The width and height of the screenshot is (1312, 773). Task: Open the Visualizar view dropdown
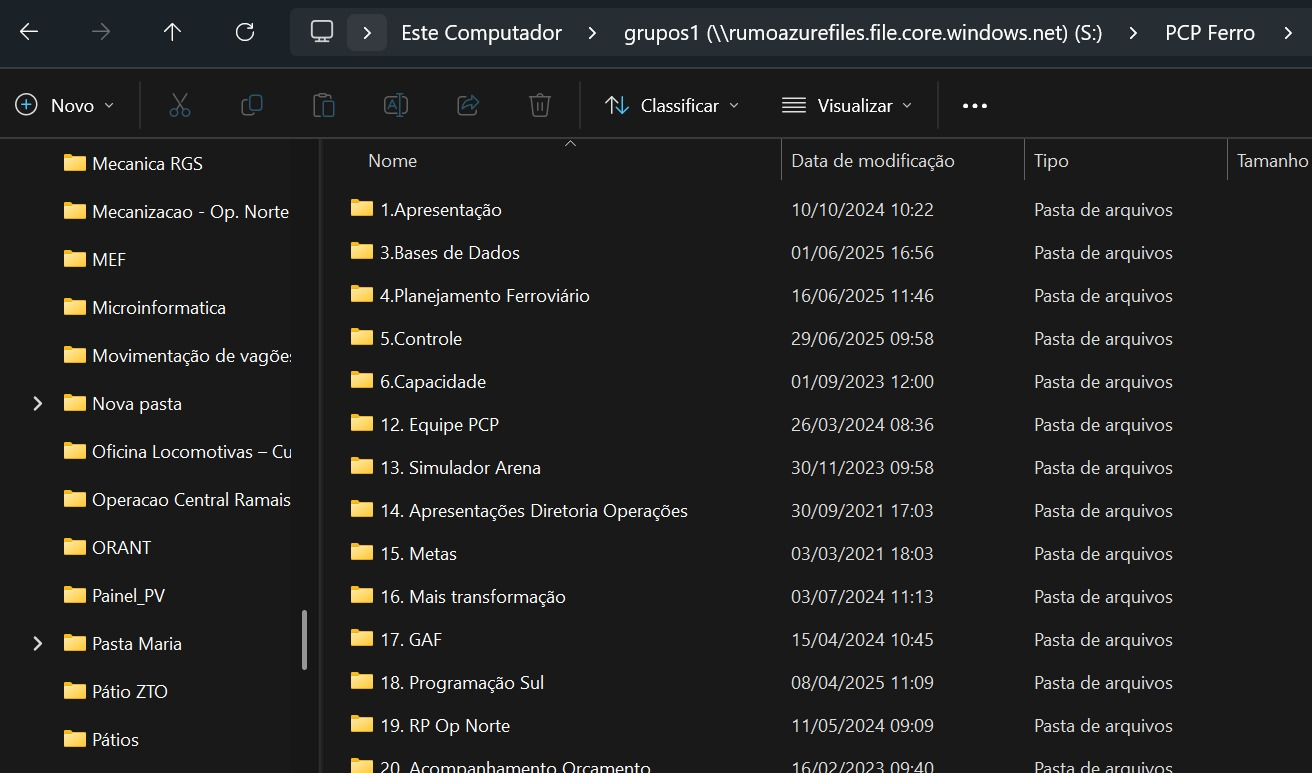pos(848,105)
